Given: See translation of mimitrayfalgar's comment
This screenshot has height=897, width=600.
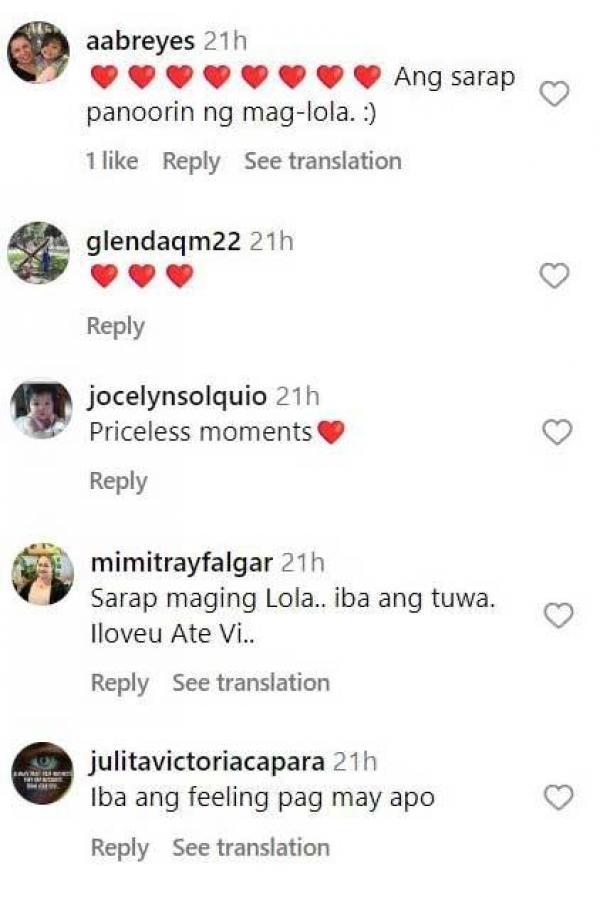Looking at the screenshot, I should coord(251,683).
